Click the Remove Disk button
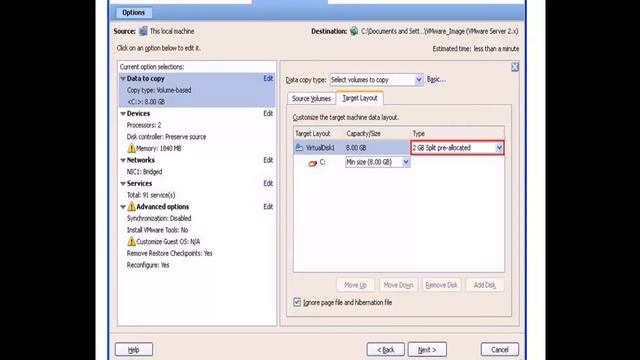The width and height of the screenshot is (640, 360). click(442, 285)
